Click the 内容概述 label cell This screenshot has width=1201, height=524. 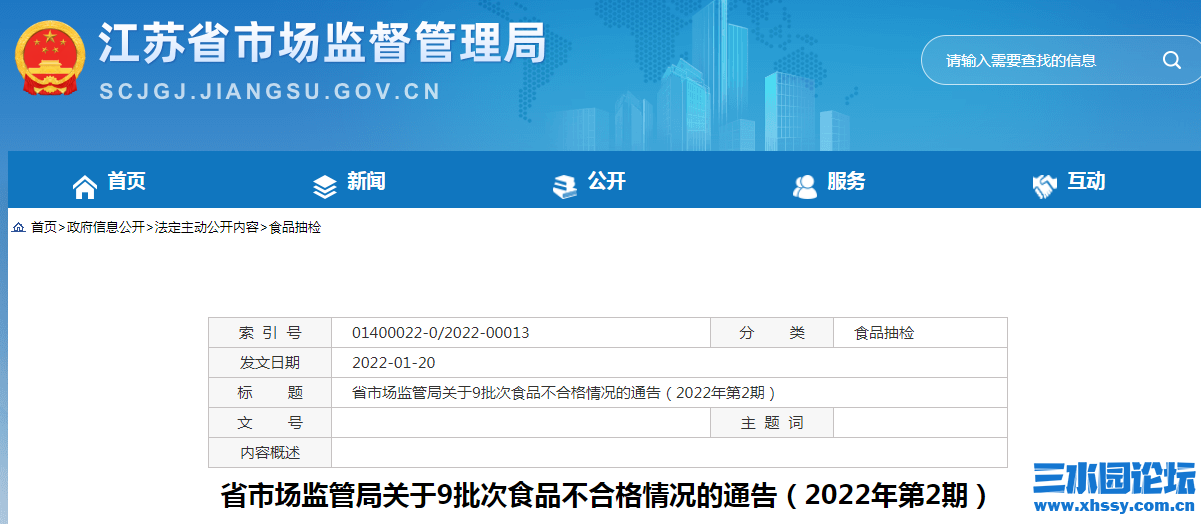tap(270, 453)
